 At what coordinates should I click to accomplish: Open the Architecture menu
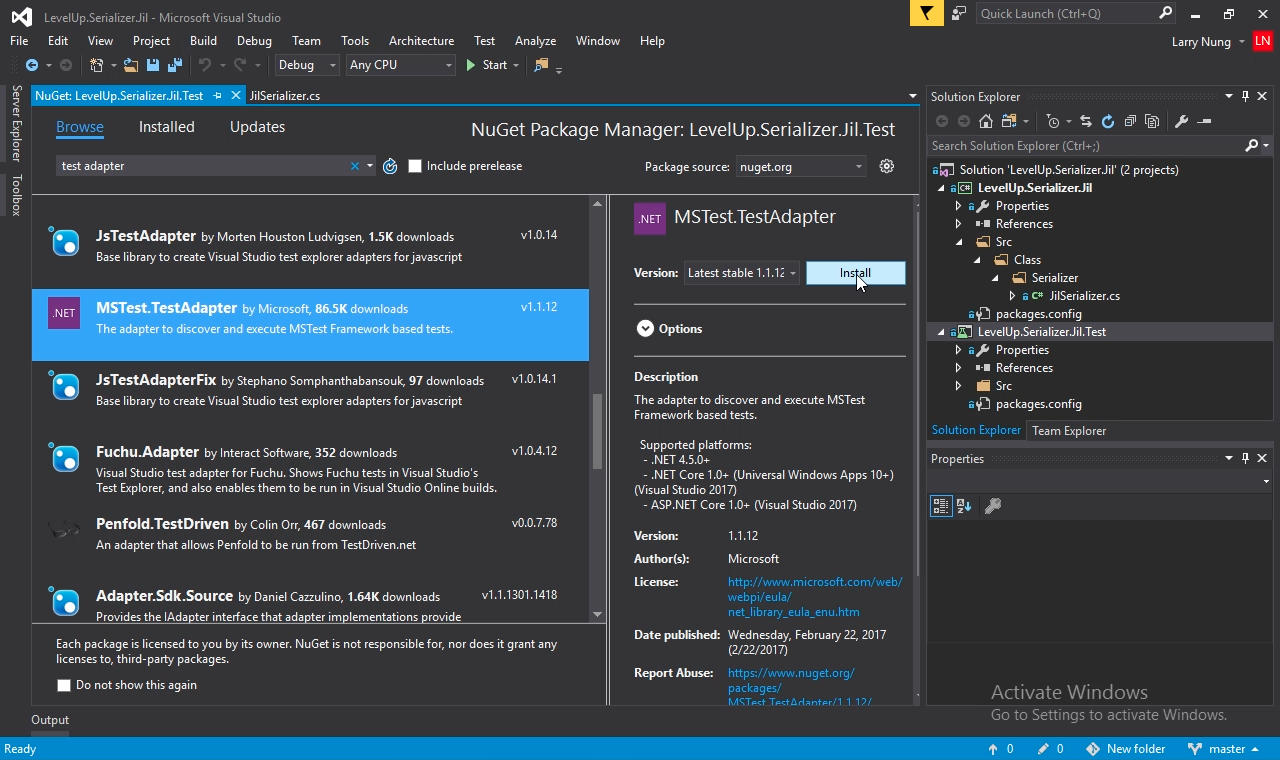(421, 41)
